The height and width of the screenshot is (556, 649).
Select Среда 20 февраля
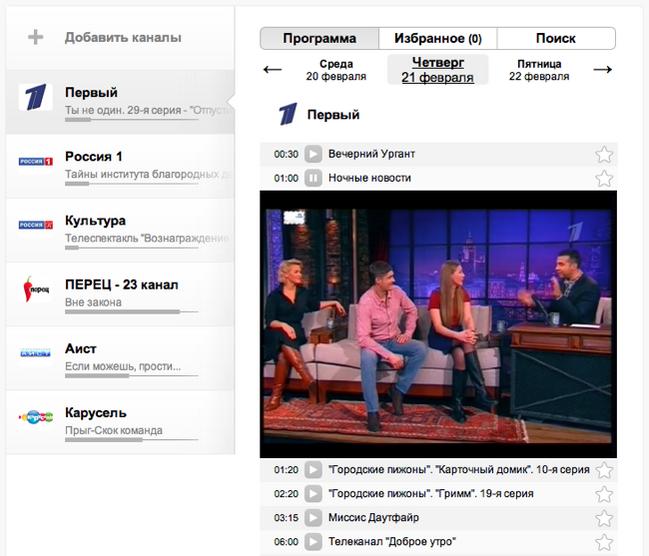click(x=336, y=70)
